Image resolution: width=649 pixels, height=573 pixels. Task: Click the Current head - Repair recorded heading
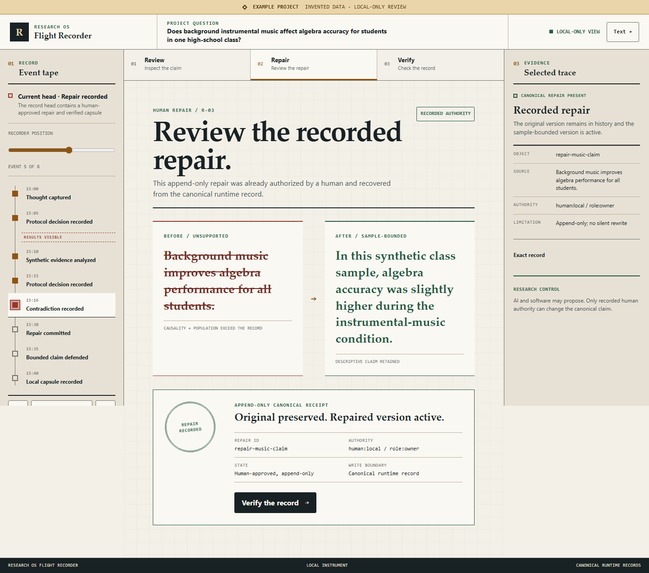click(62, 96)
